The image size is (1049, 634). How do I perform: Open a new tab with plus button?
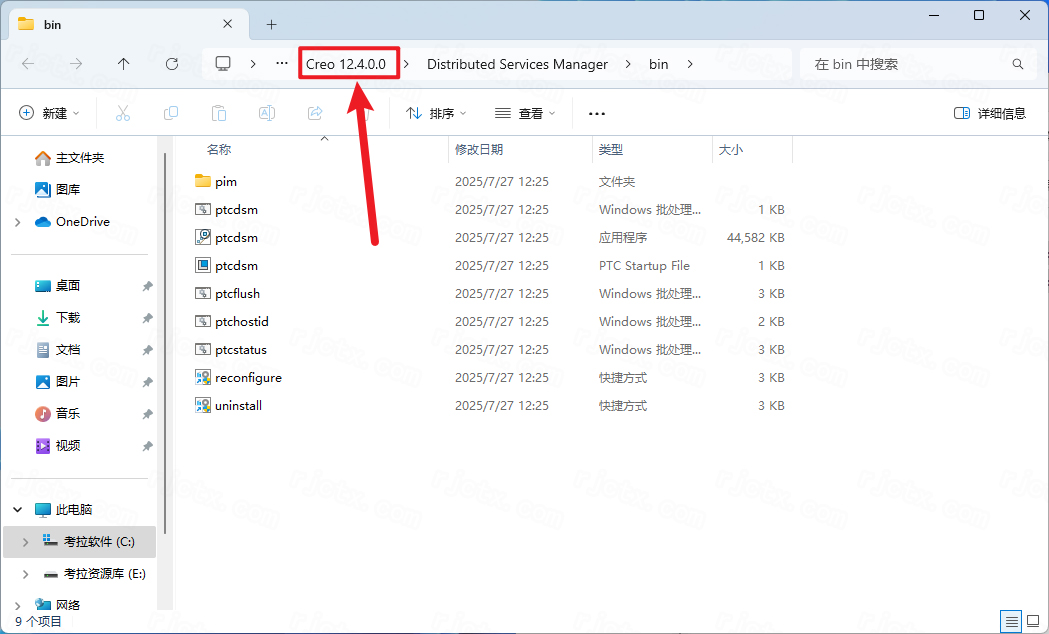point(271,25)
